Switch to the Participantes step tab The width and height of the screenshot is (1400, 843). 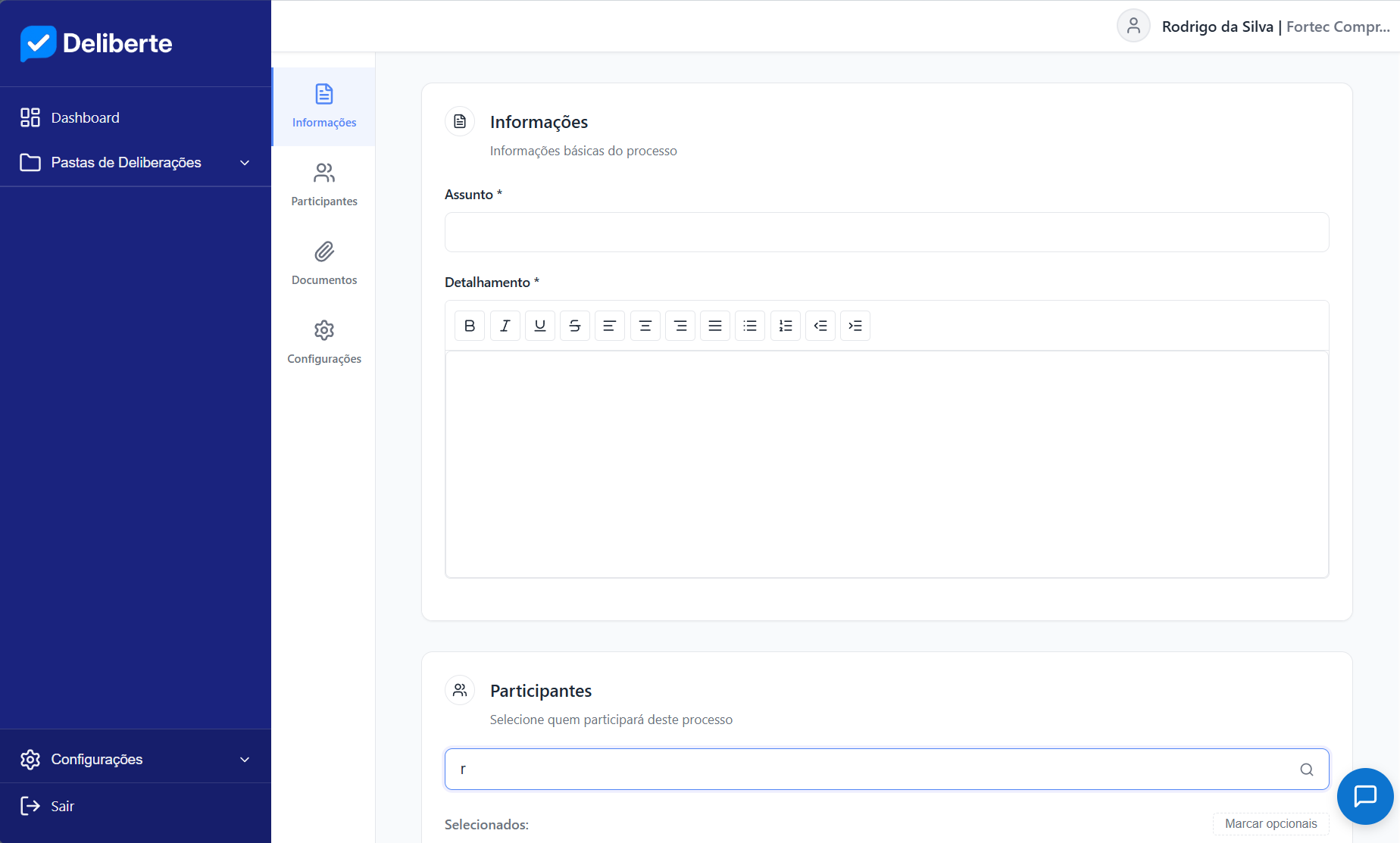(x=324, y=185)
